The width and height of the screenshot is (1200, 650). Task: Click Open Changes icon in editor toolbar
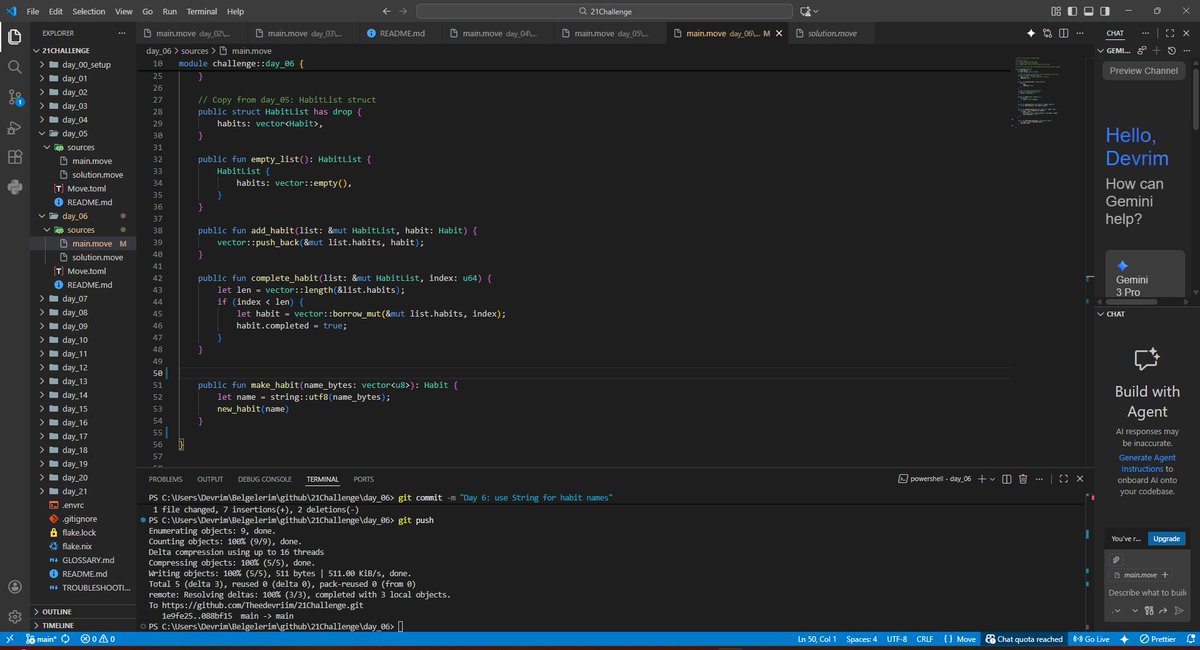(1048, 33)
